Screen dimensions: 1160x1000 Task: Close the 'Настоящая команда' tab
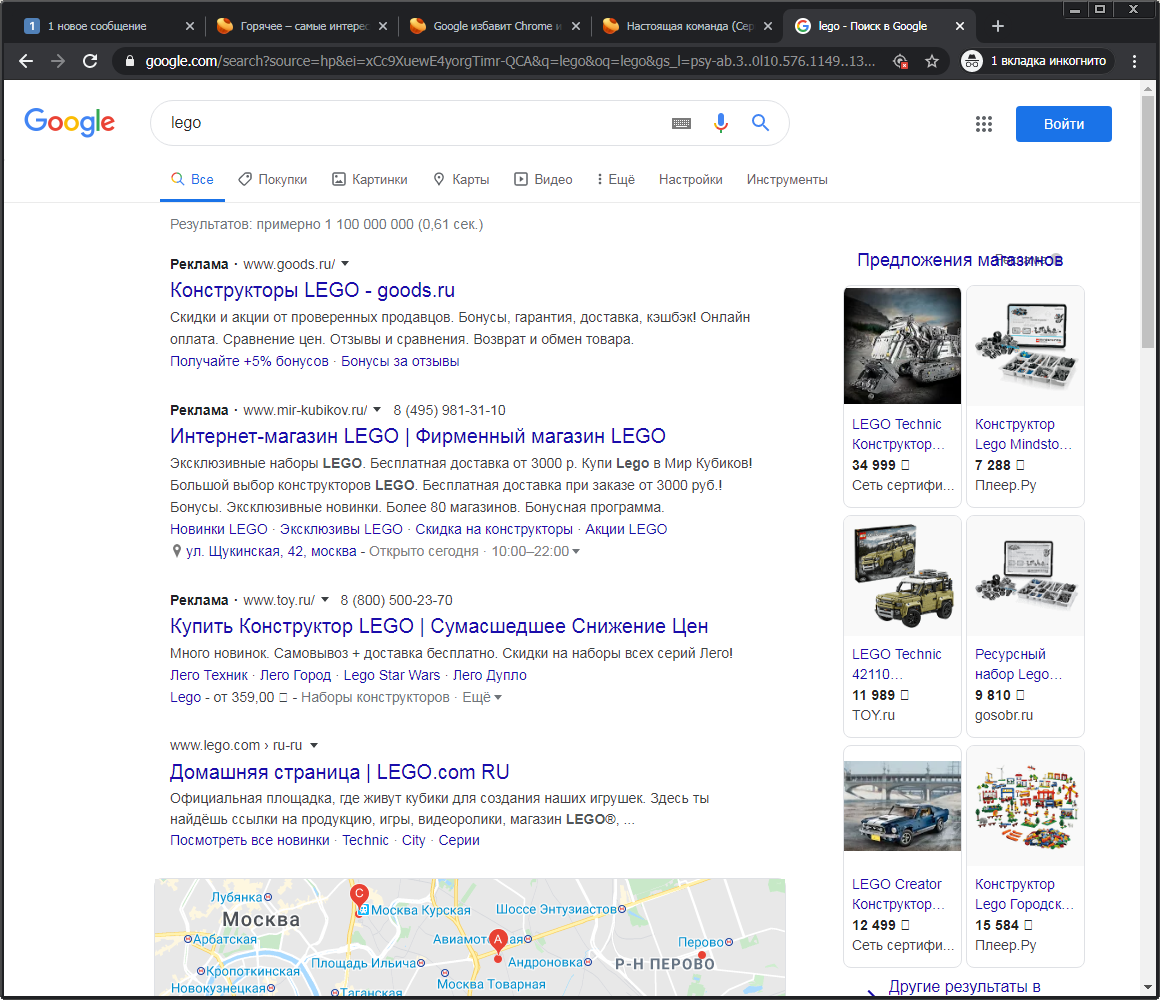click(x=768, y=26)
